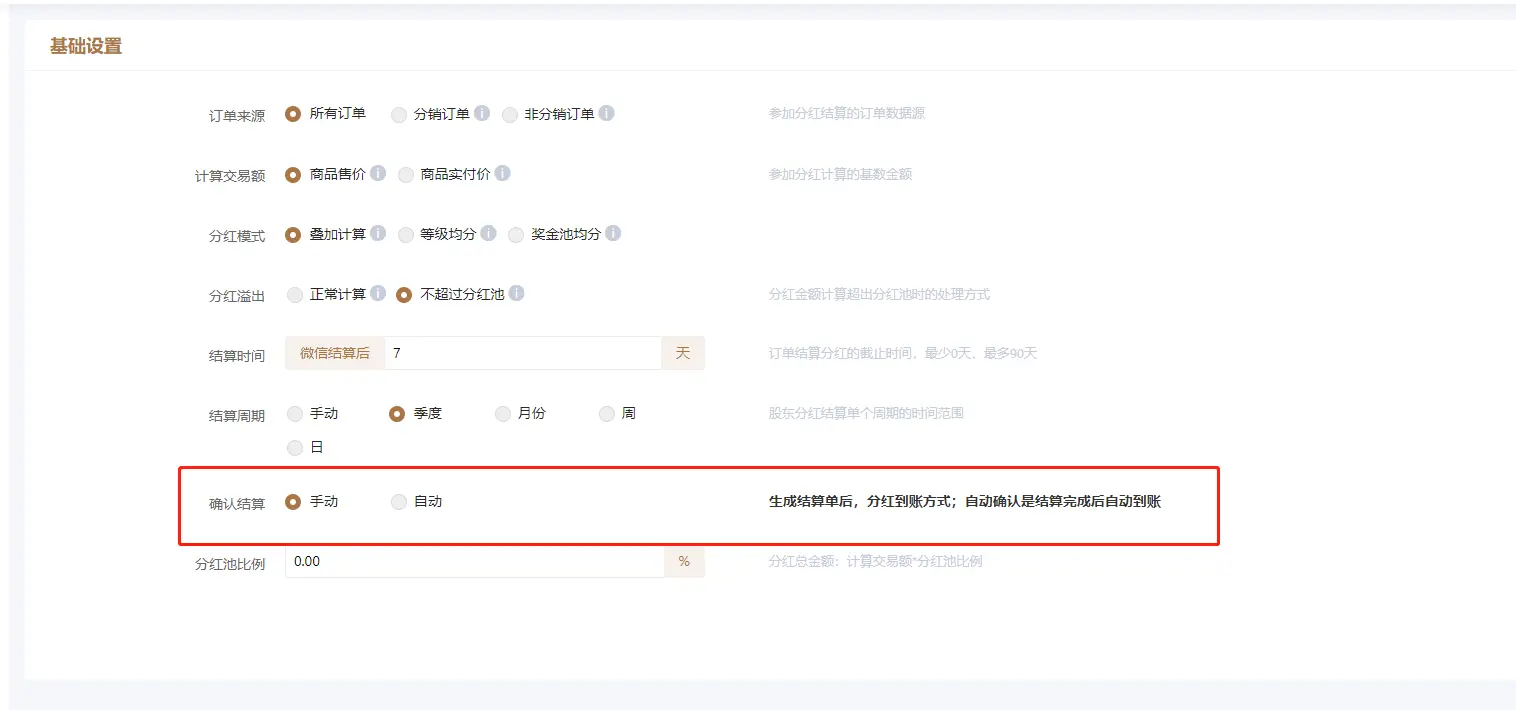Show the tooltip icon for 商品售价
Screen dimensions: 1516x710
coord(378,173)
